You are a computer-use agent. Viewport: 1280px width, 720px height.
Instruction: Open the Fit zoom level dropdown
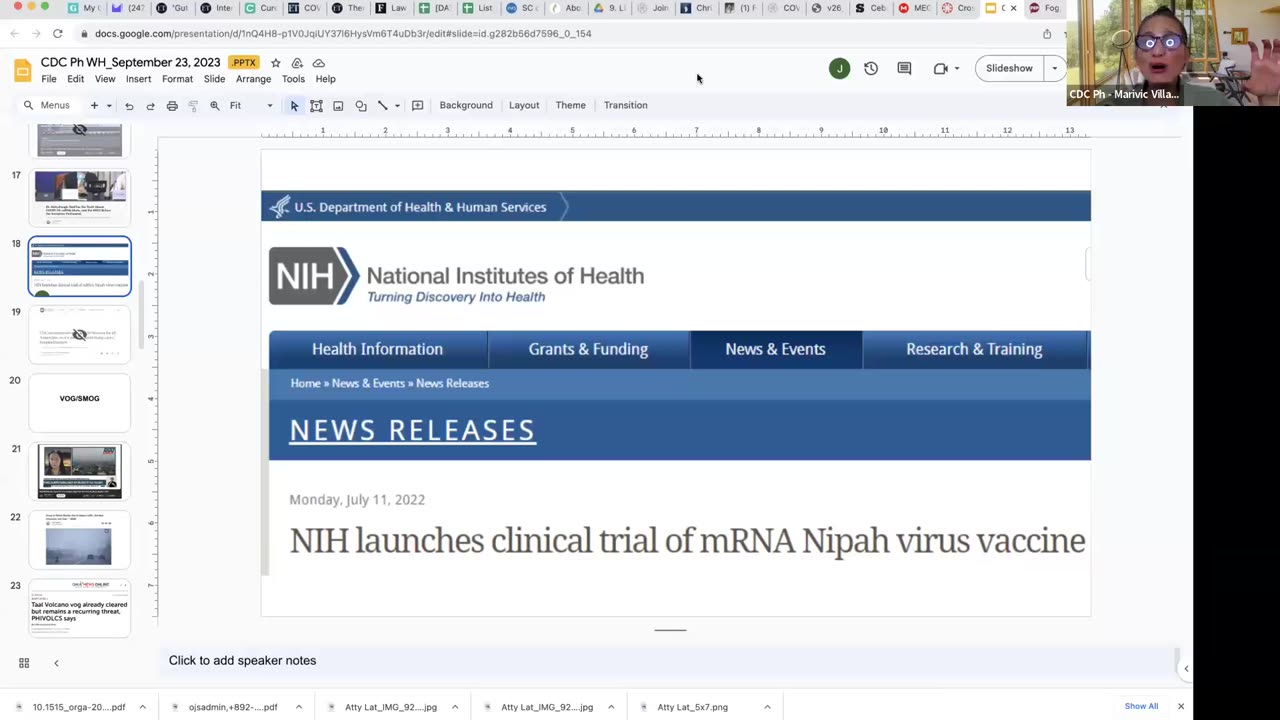pos(250,105)
